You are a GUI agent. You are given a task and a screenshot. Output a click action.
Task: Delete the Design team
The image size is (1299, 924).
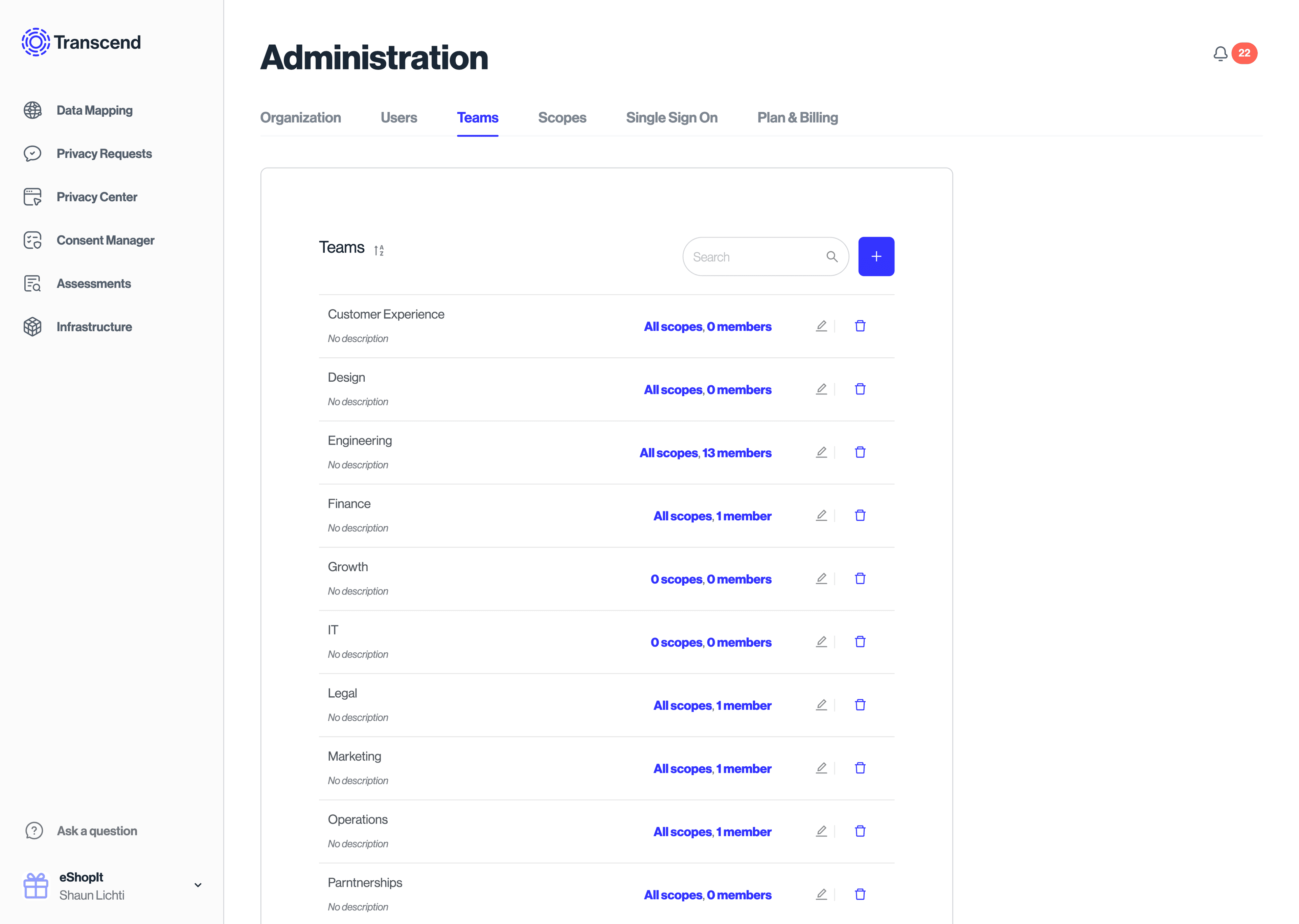860,389
